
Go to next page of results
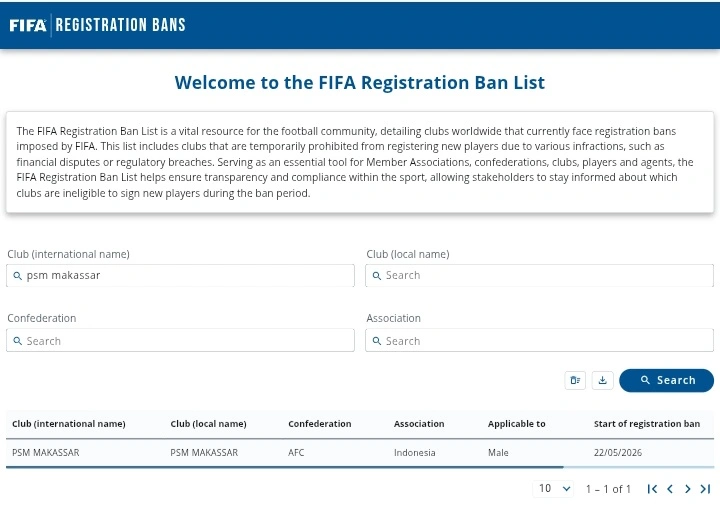click(x=687, y=489)
